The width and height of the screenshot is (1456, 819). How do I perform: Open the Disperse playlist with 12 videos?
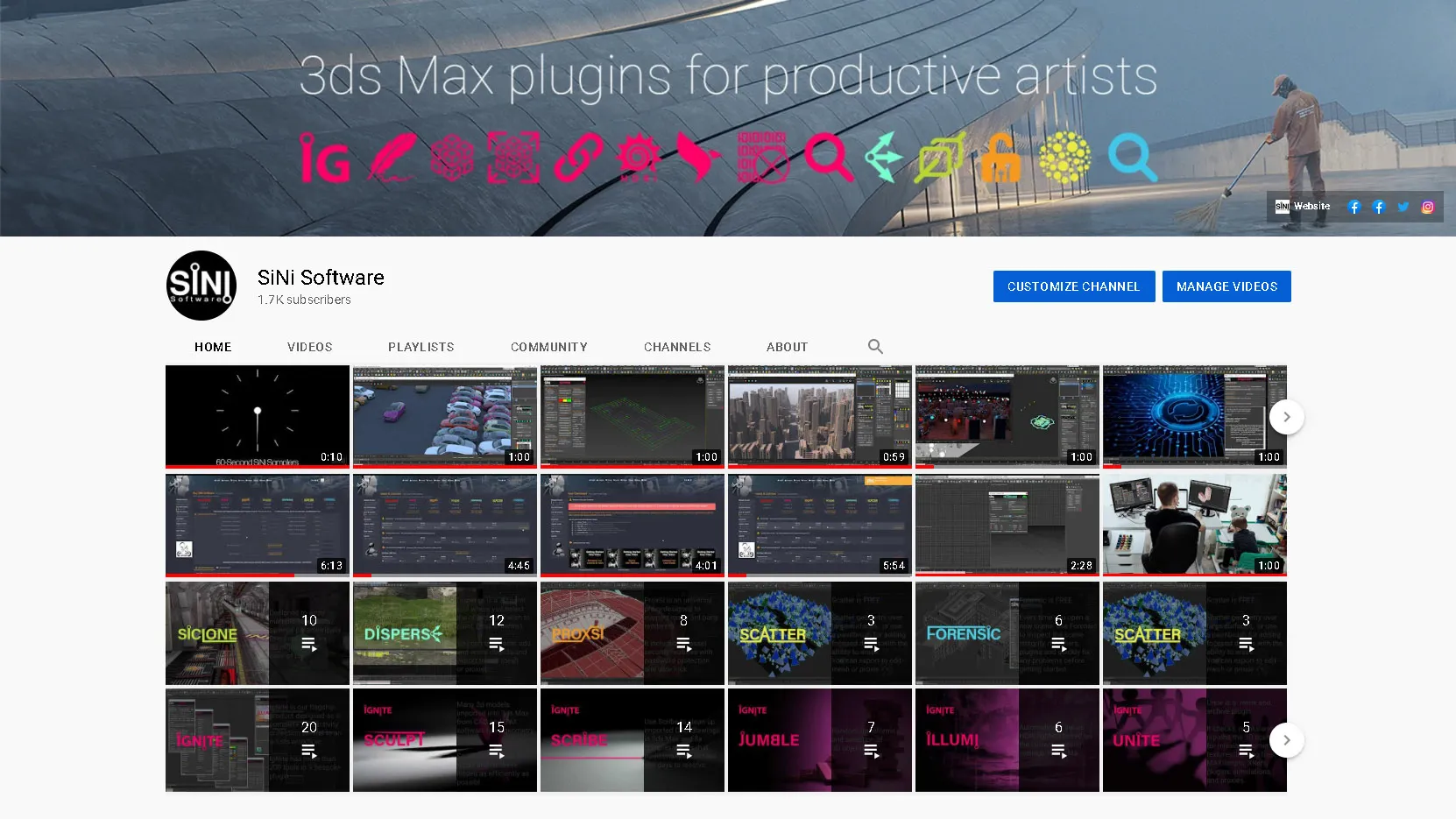coord(445,633)
